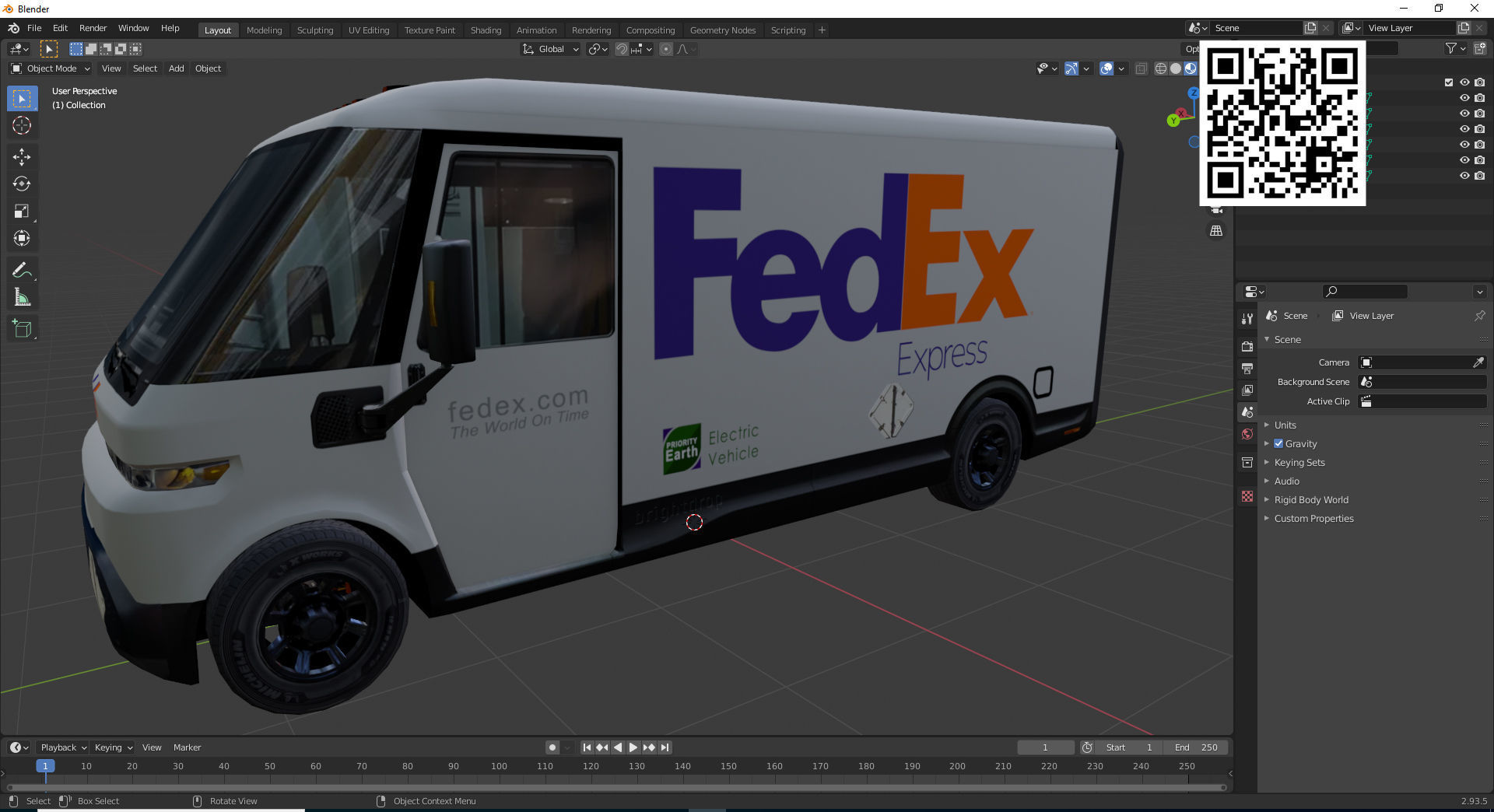Switch to the Geometry Nodes workspace tab
Viewport: 1494px width, 812px height.
click(722, 30)
